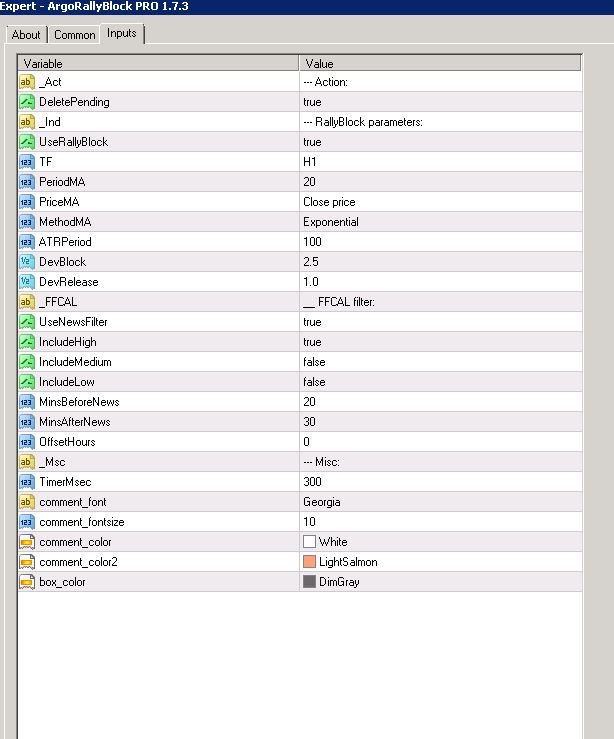
Task: Click the string icon beside _FFCAL
Action: click(x=27, y=302)
